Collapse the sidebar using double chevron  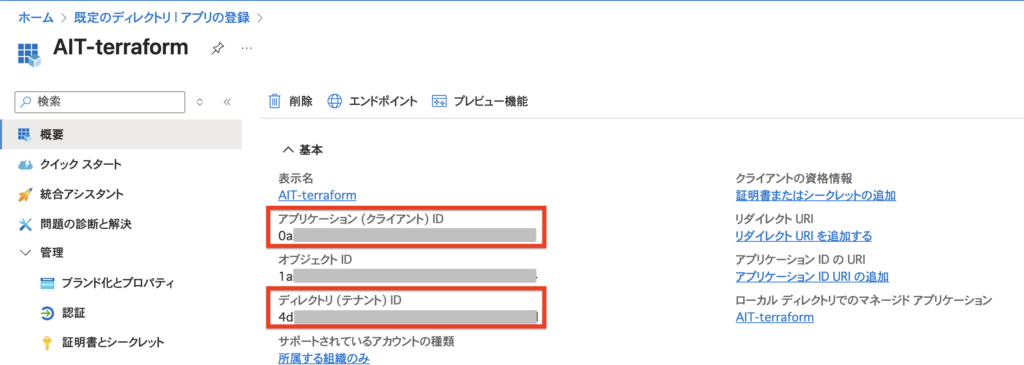(x=227, y=102)
